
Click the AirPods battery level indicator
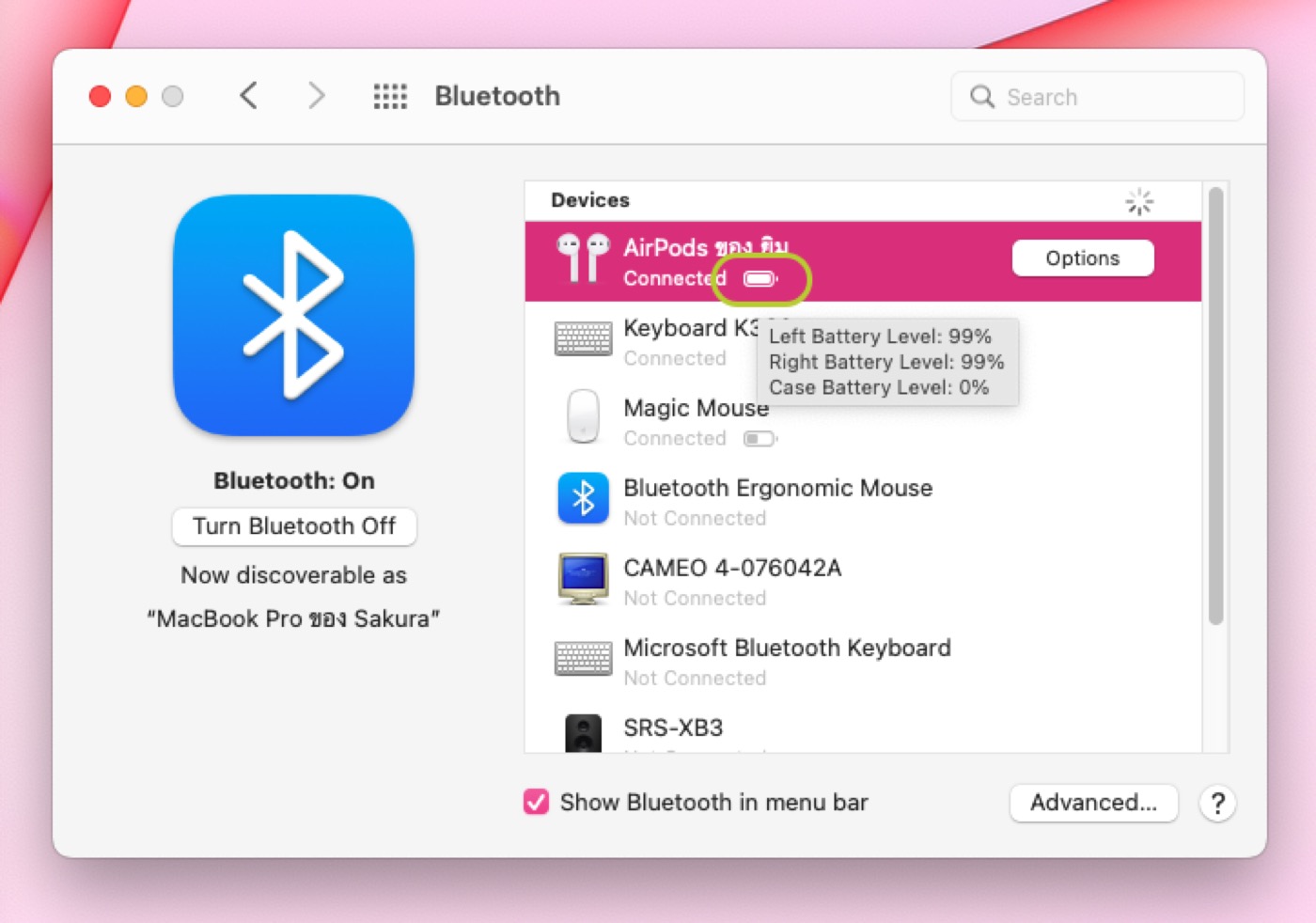760,279
